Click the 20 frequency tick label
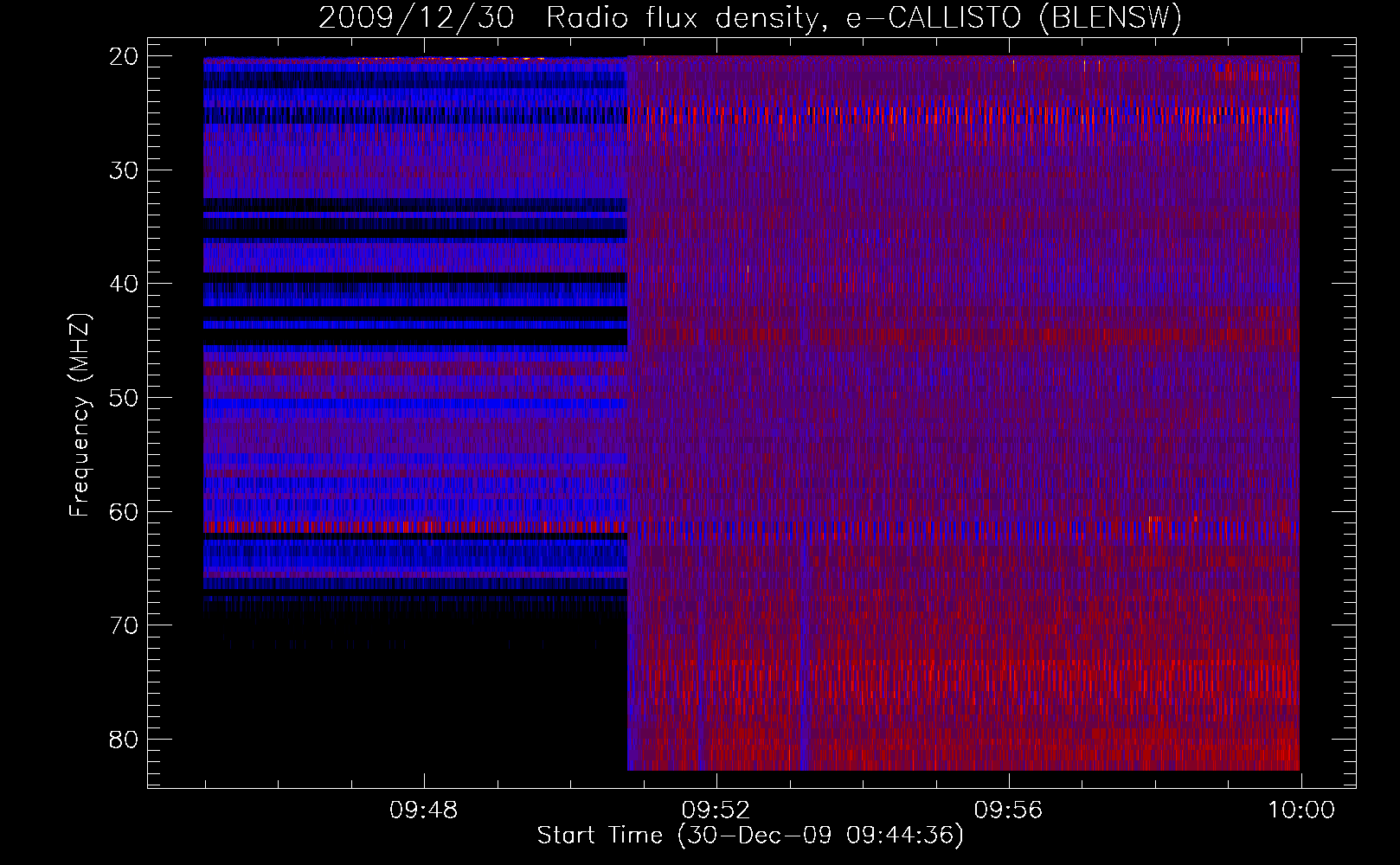This screenshot has height=865, width=1400. pyautogui.click(x=124, y=56)
